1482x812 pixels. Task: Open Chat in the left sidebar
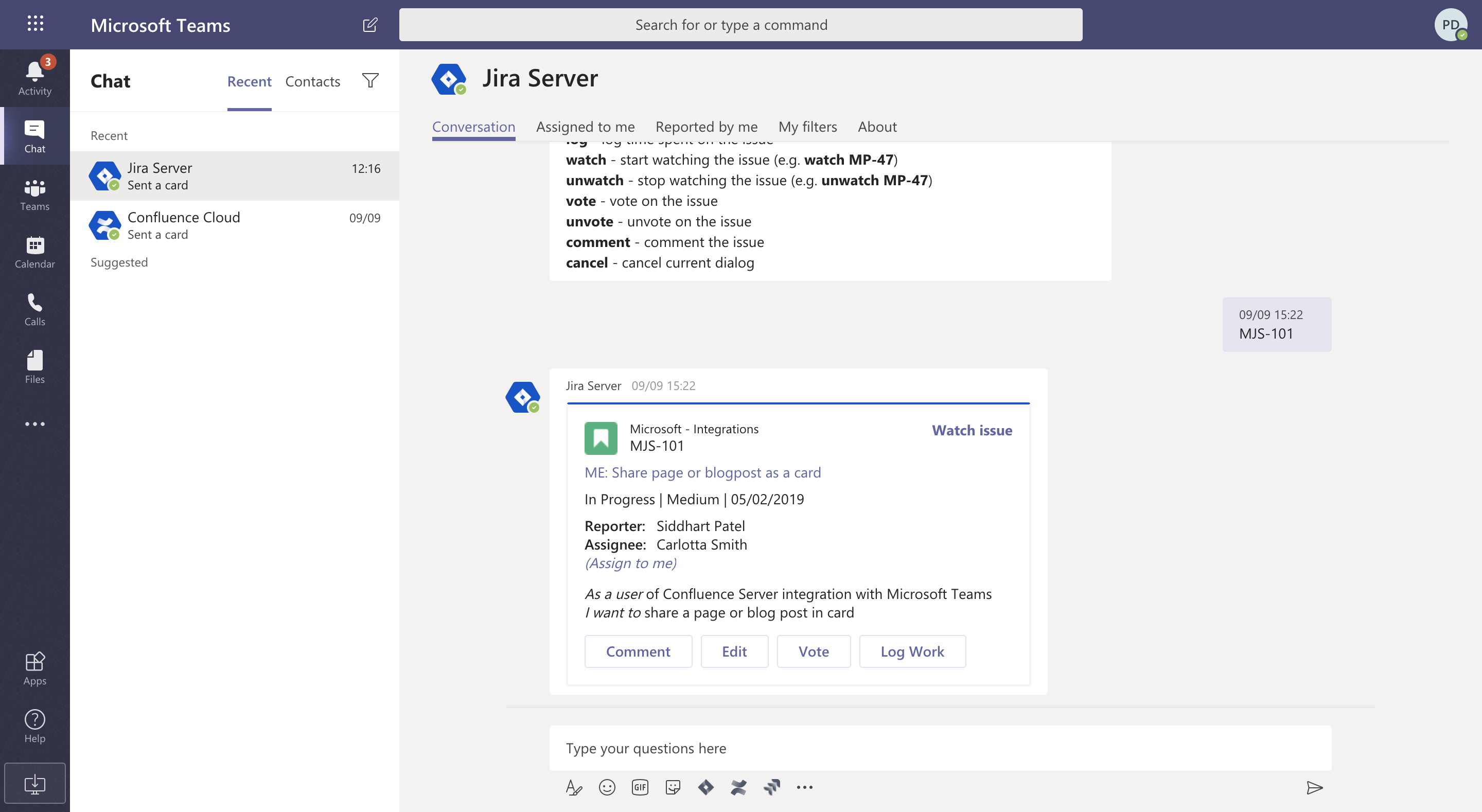pos(35,136)
